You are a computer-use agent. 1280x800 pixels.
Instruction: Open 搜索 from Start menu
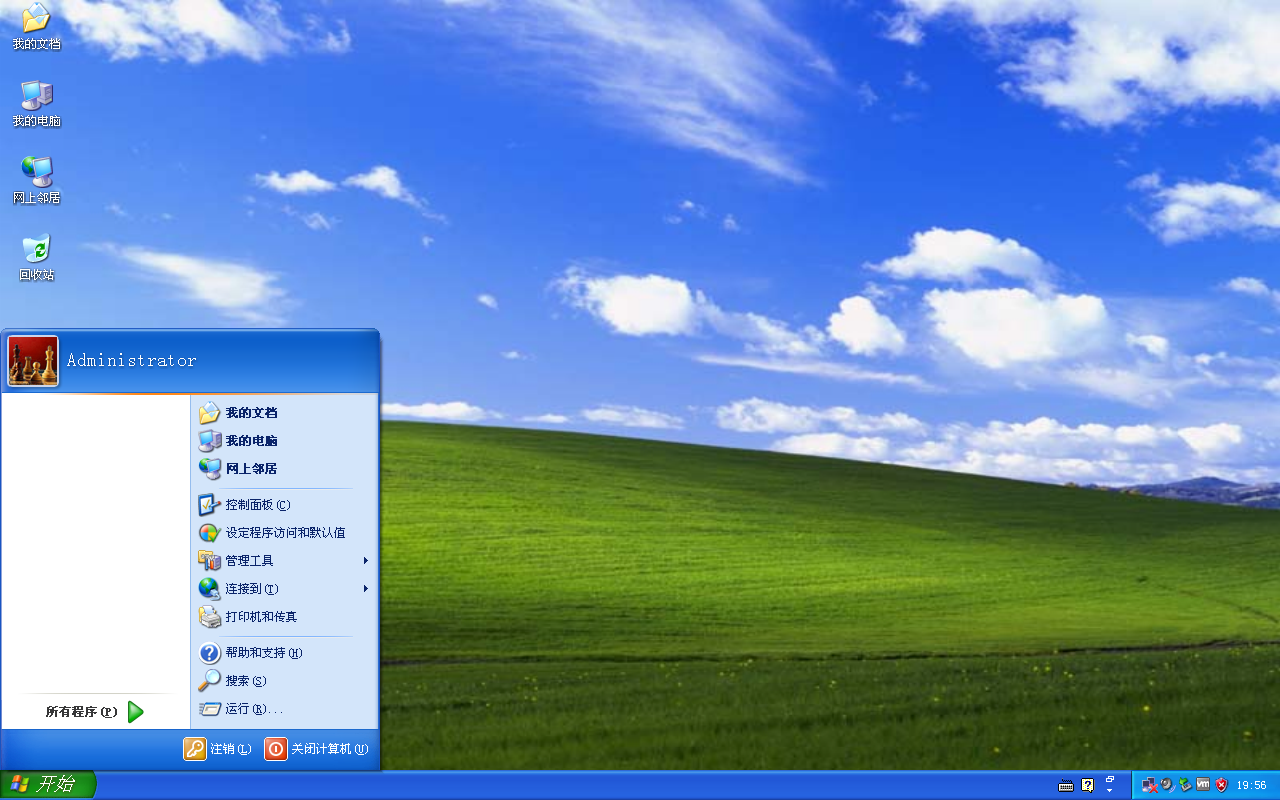coord(284,681)
